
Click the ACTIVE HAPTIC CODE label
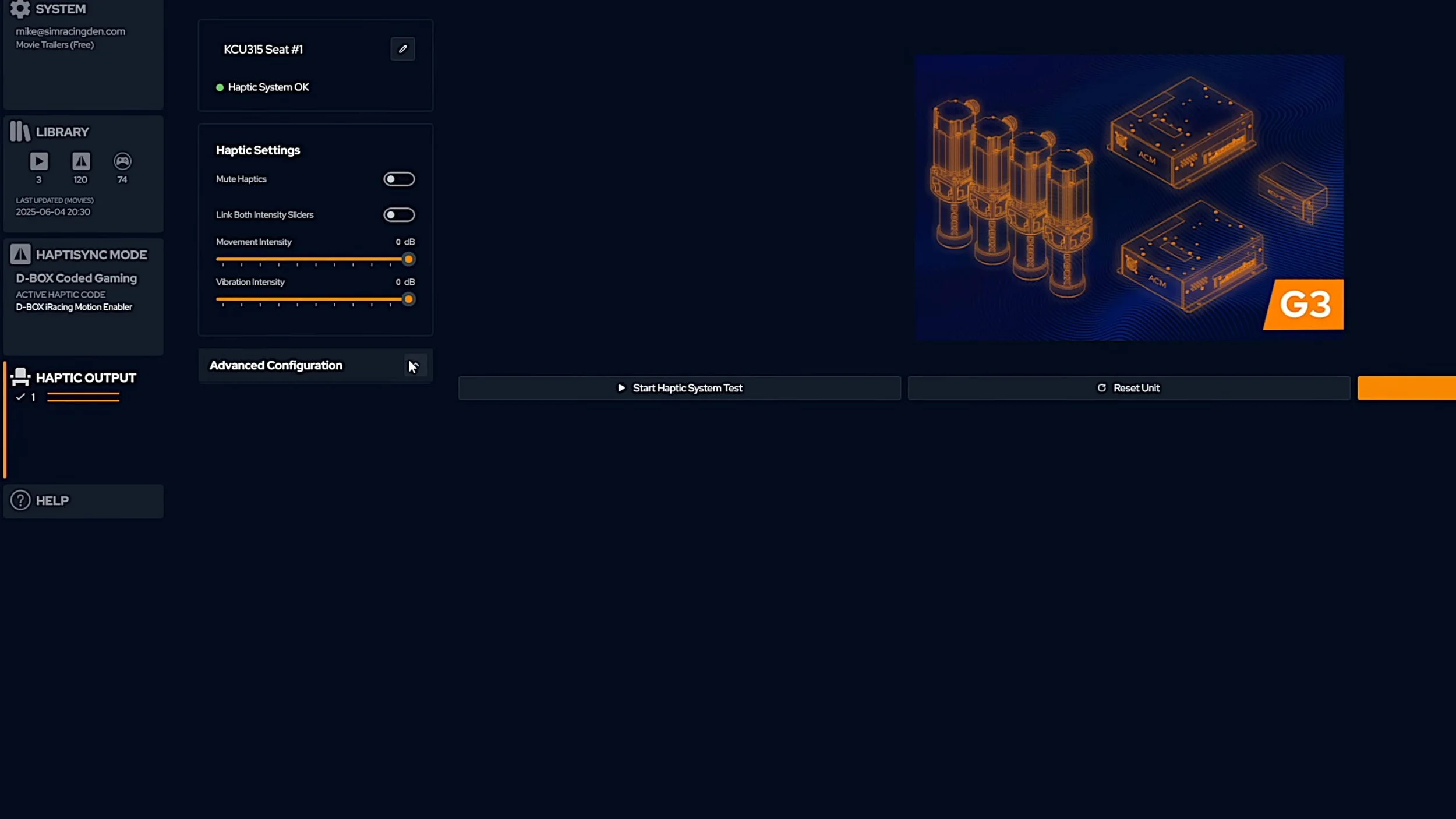pos(61,295)
